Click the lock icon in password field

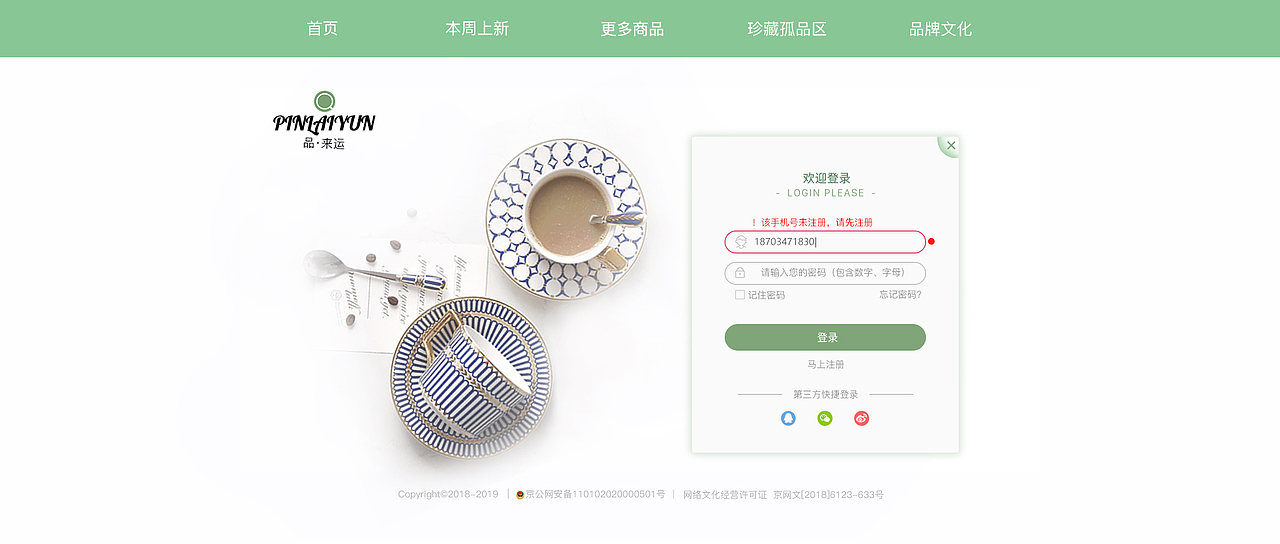740,273
